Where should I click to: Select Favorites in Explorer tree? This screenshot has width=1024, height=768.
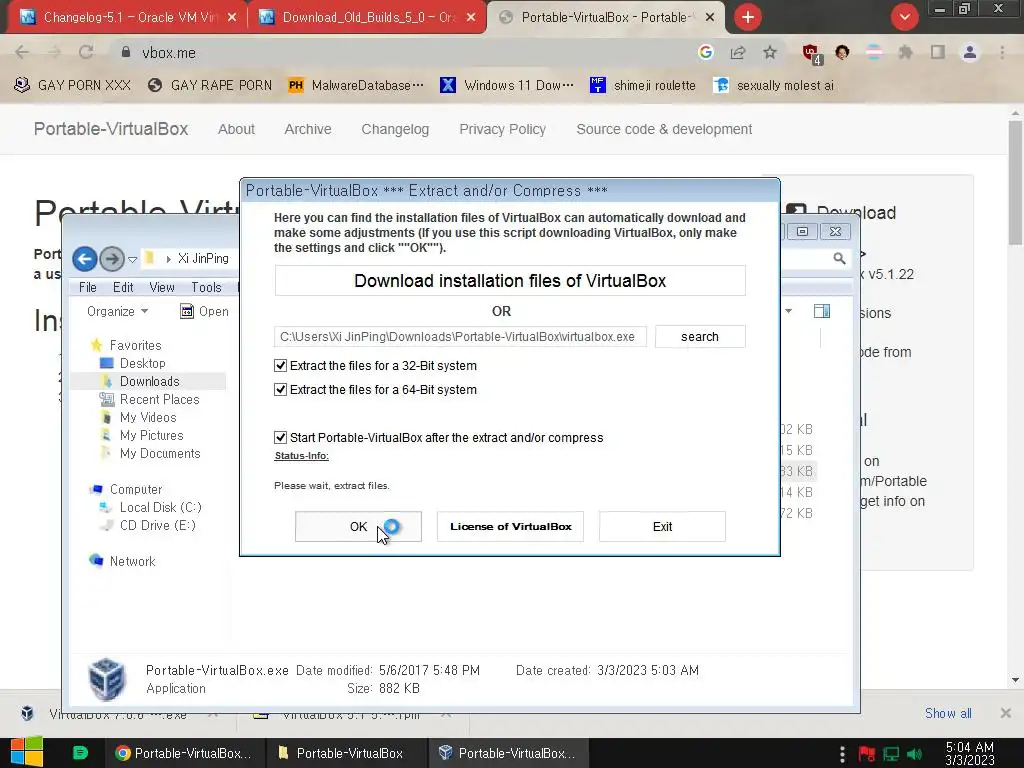point(135,345)
